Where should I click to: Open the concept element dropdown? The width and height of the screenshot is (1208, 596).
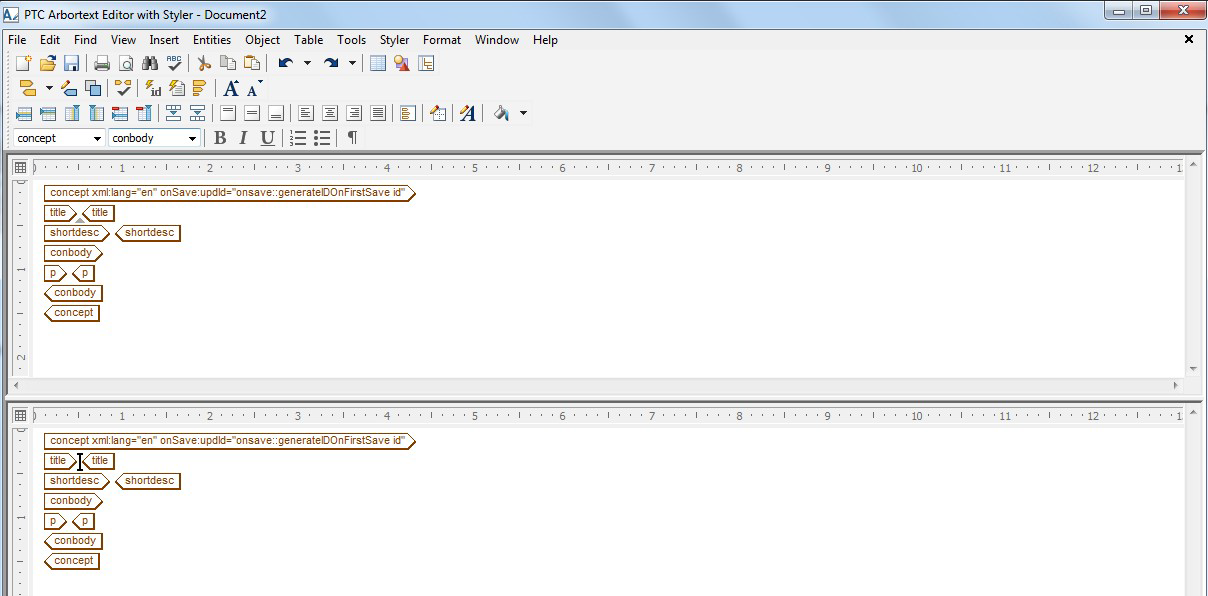97,139
